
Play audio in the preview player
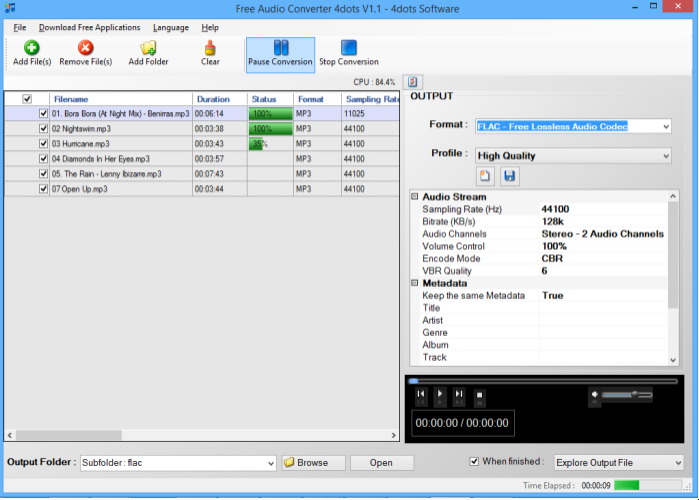pos(440,394)
